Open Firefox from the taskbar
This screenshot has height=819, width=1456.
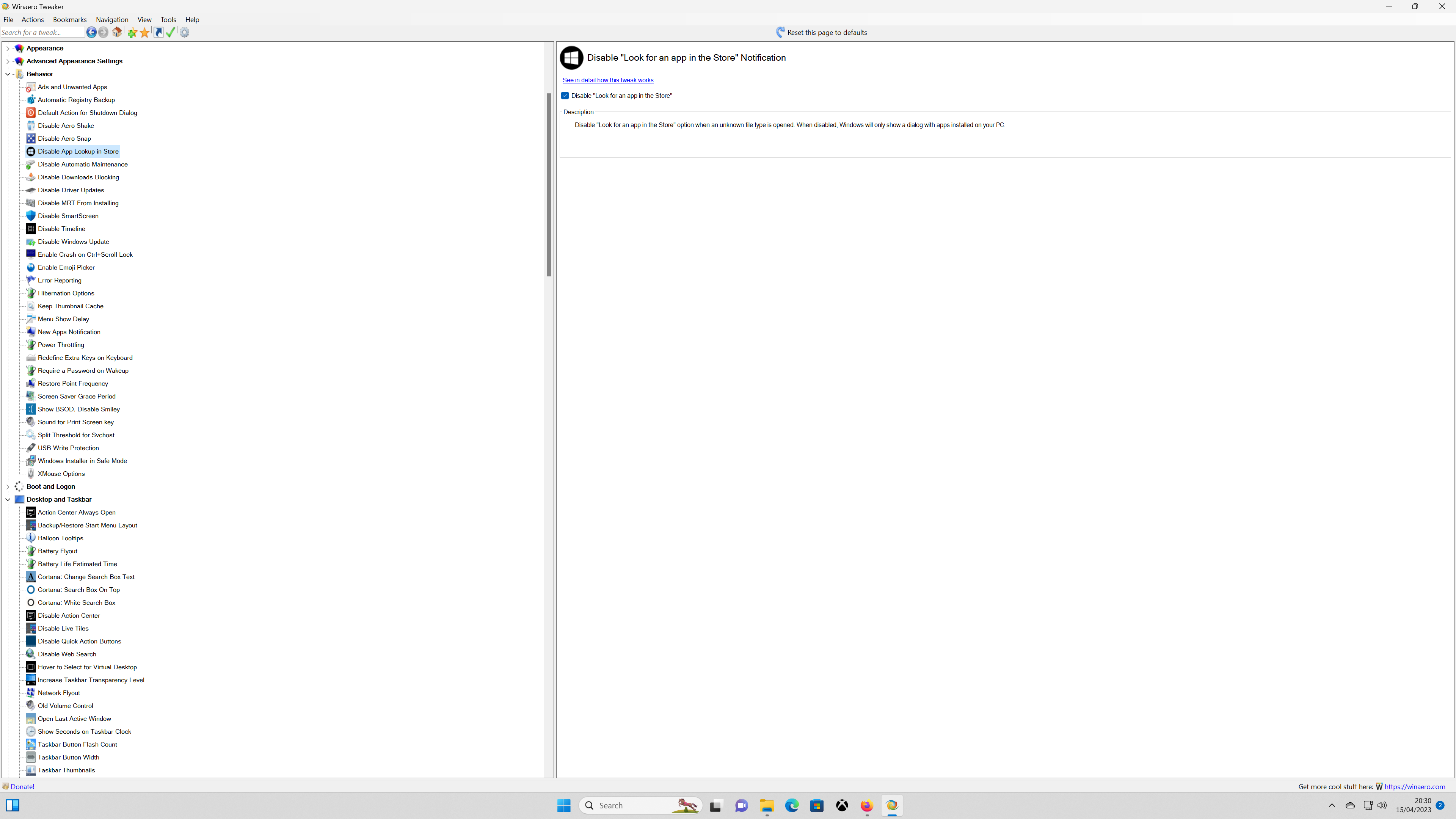click(x=866, y=805)
